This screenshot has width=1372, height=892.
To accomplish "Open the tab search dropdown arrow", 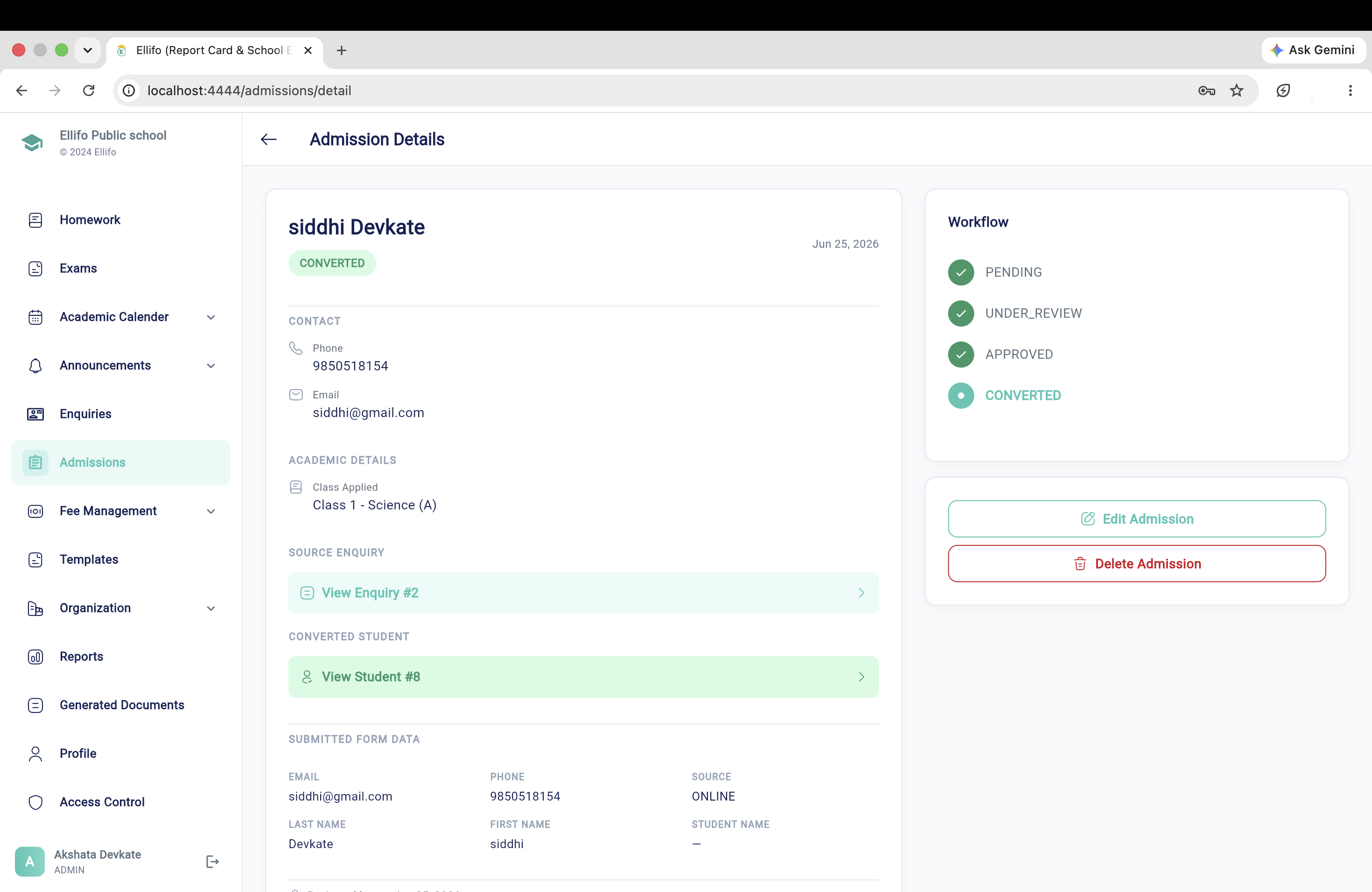I will [88, 50].
